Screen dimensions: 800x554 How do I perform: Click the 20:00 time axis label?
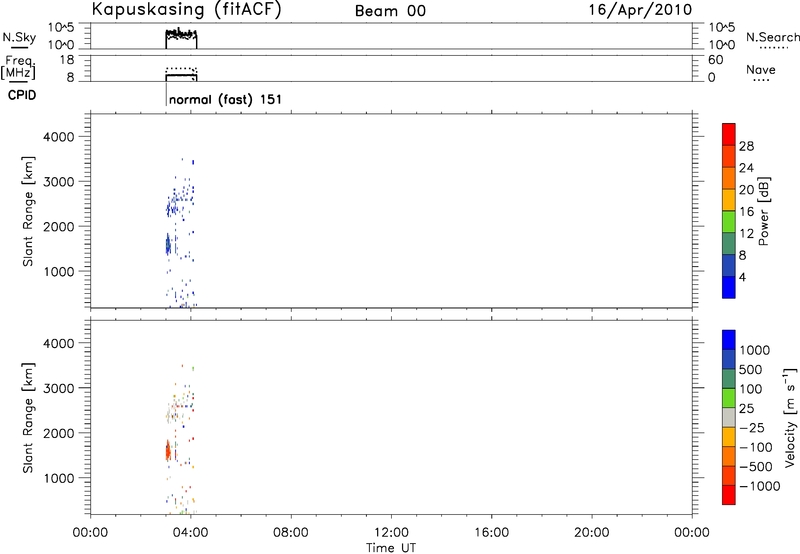click(x=592, y=533)
